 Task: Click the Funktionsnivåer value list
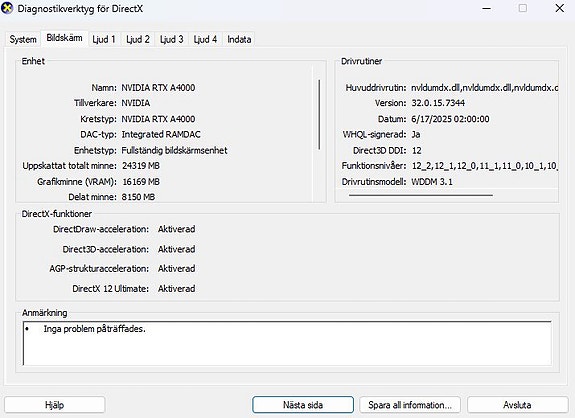[485, 166]
